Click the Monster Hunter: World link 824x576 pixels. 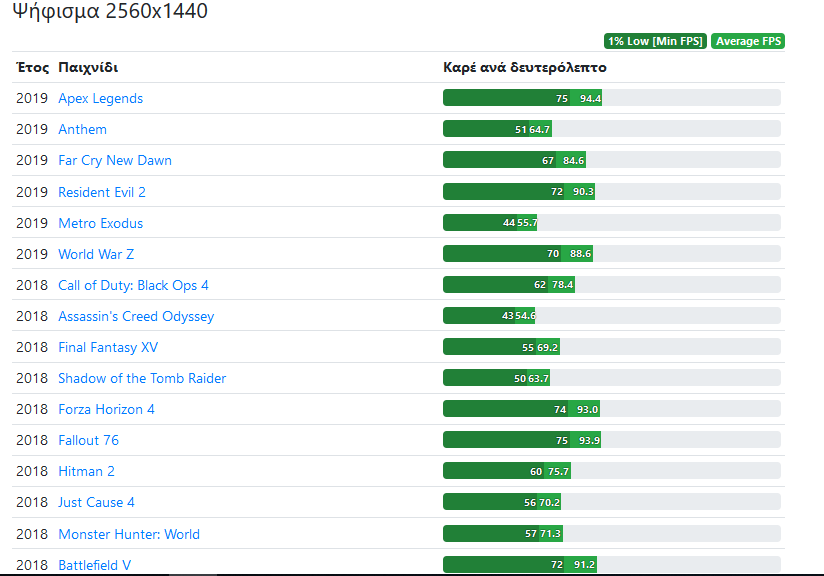129,534
